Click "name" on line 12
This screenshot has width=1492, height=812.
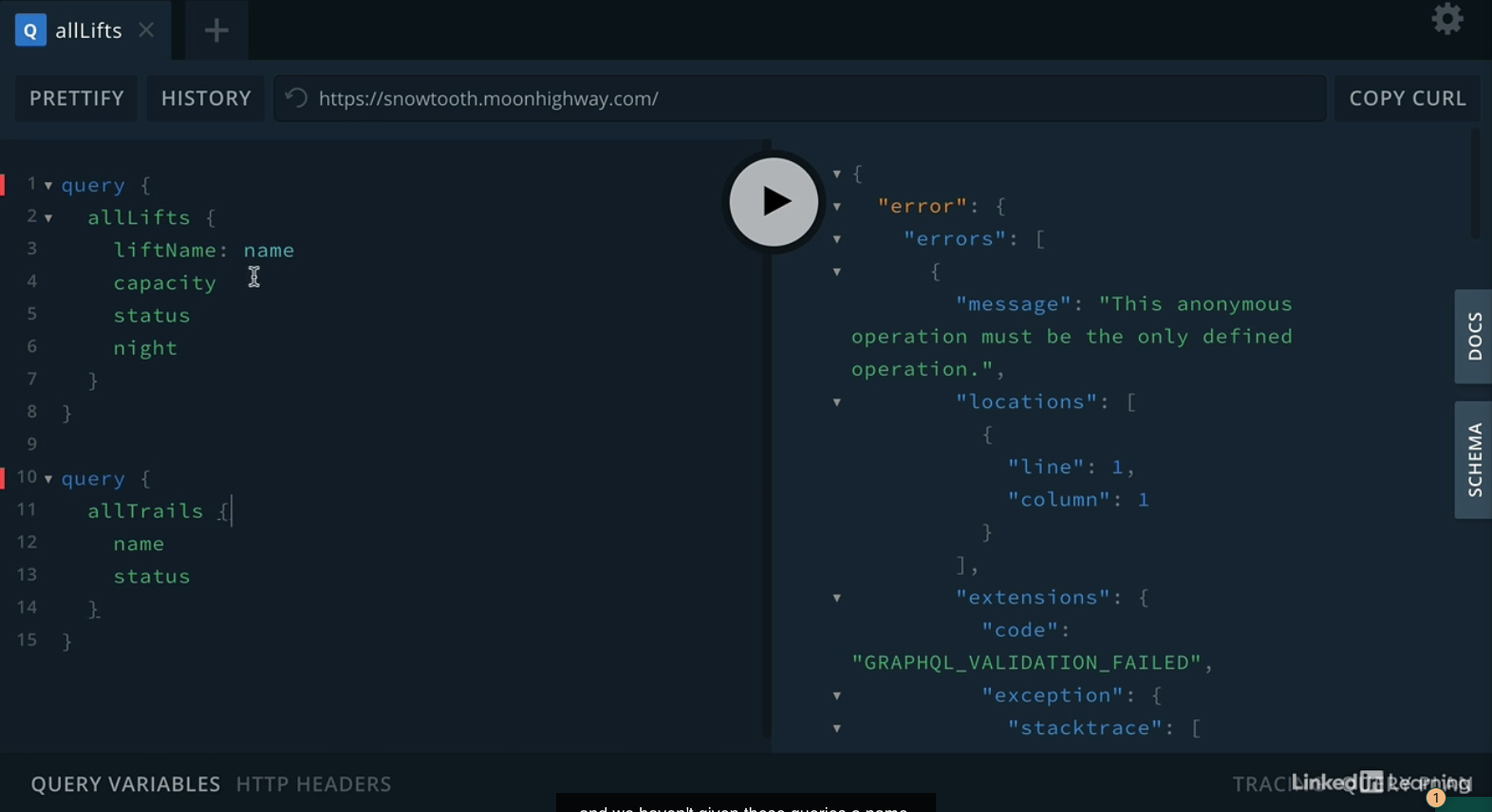[x=139, y=544]
